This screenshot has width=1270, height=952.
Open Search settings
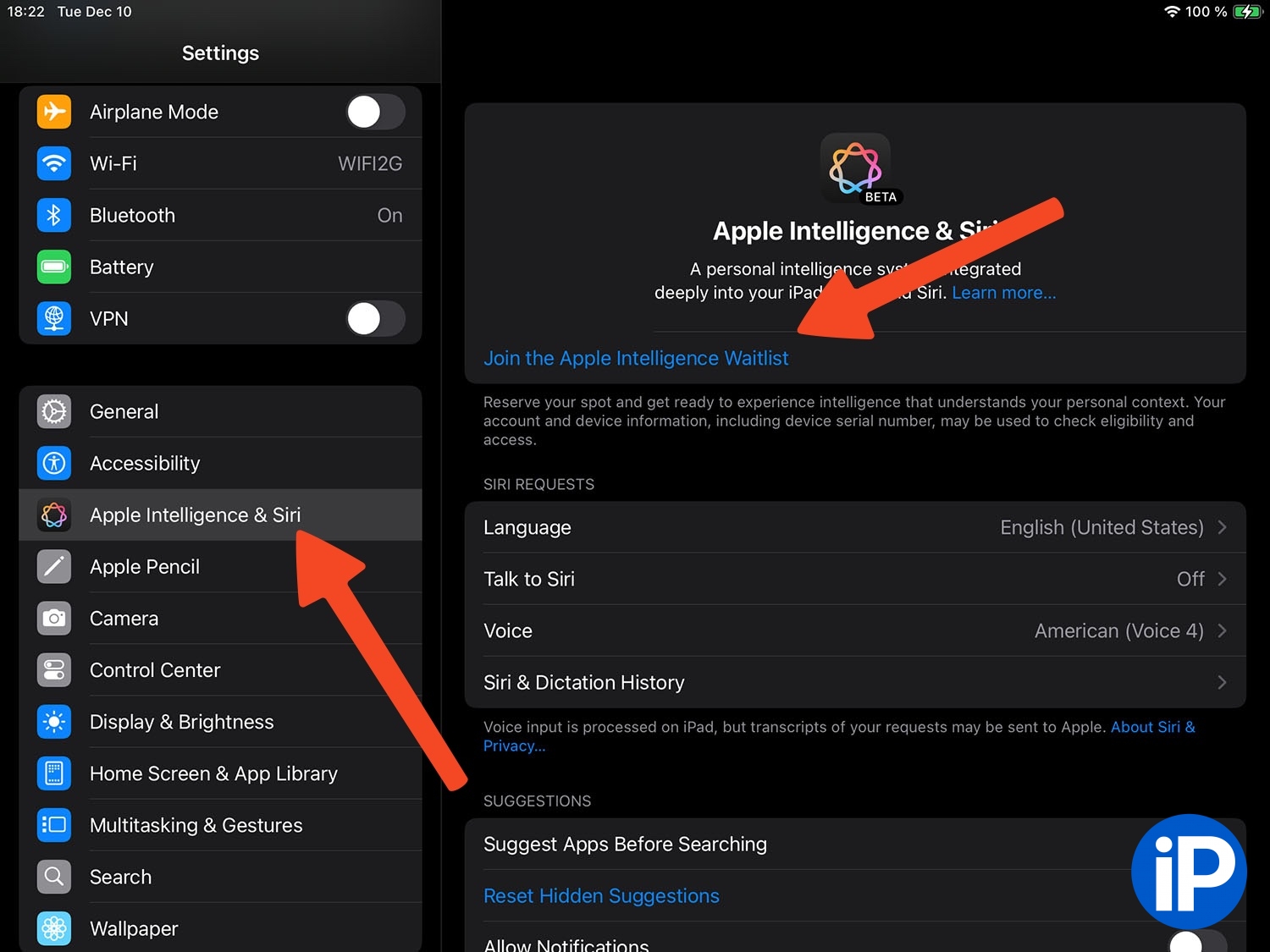(220, 876)
